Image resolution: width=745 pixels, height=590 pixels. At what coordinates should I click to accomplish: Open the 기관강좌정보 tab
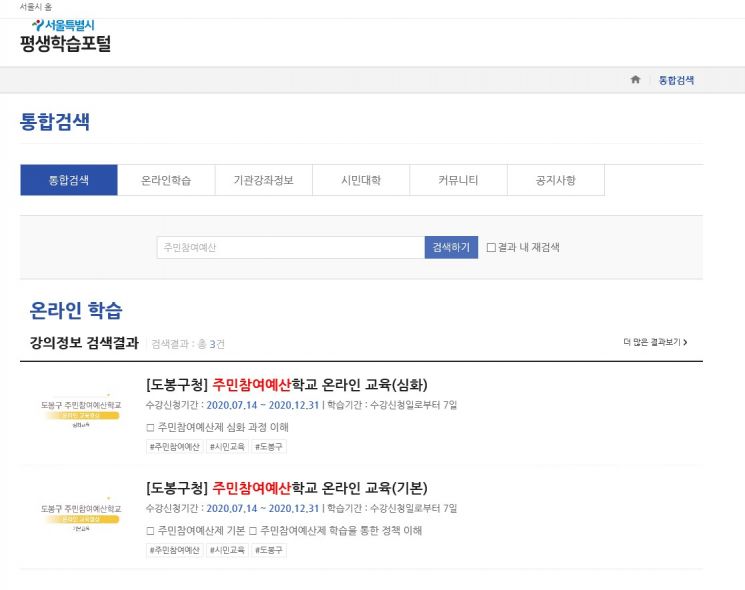pyautogui.click(x=264, y=180)
